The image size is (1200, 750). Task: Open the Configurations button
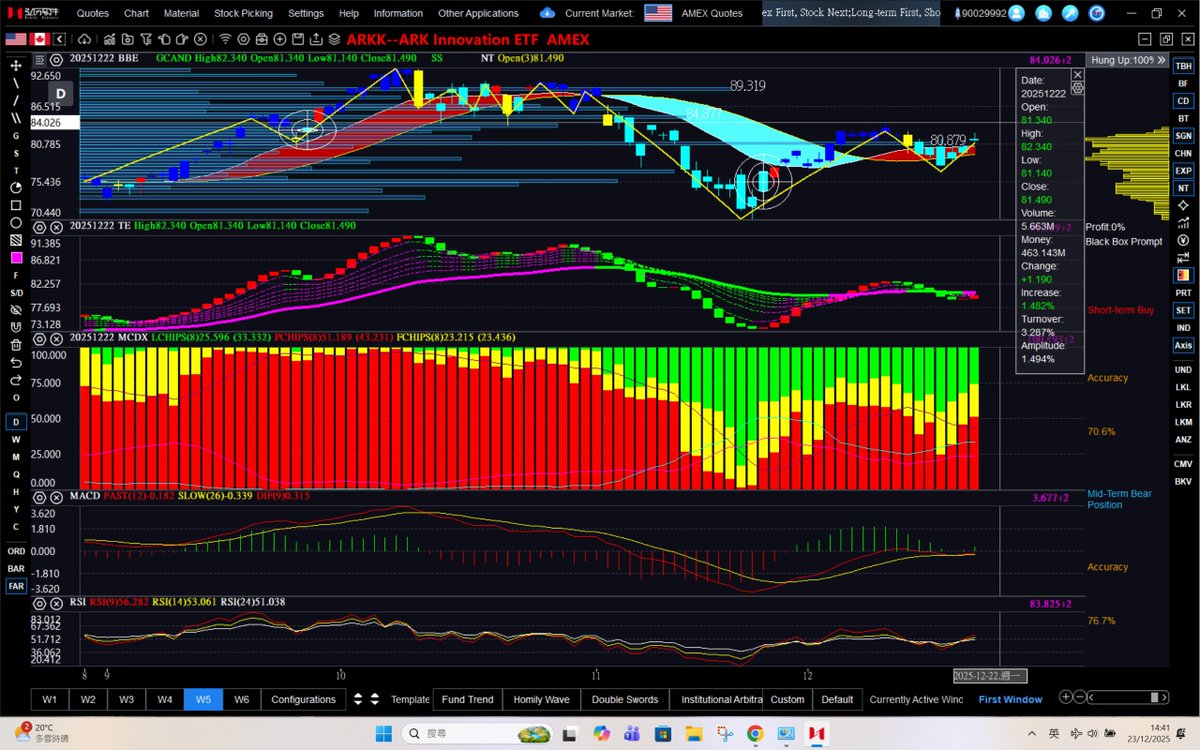click(304, 699)
